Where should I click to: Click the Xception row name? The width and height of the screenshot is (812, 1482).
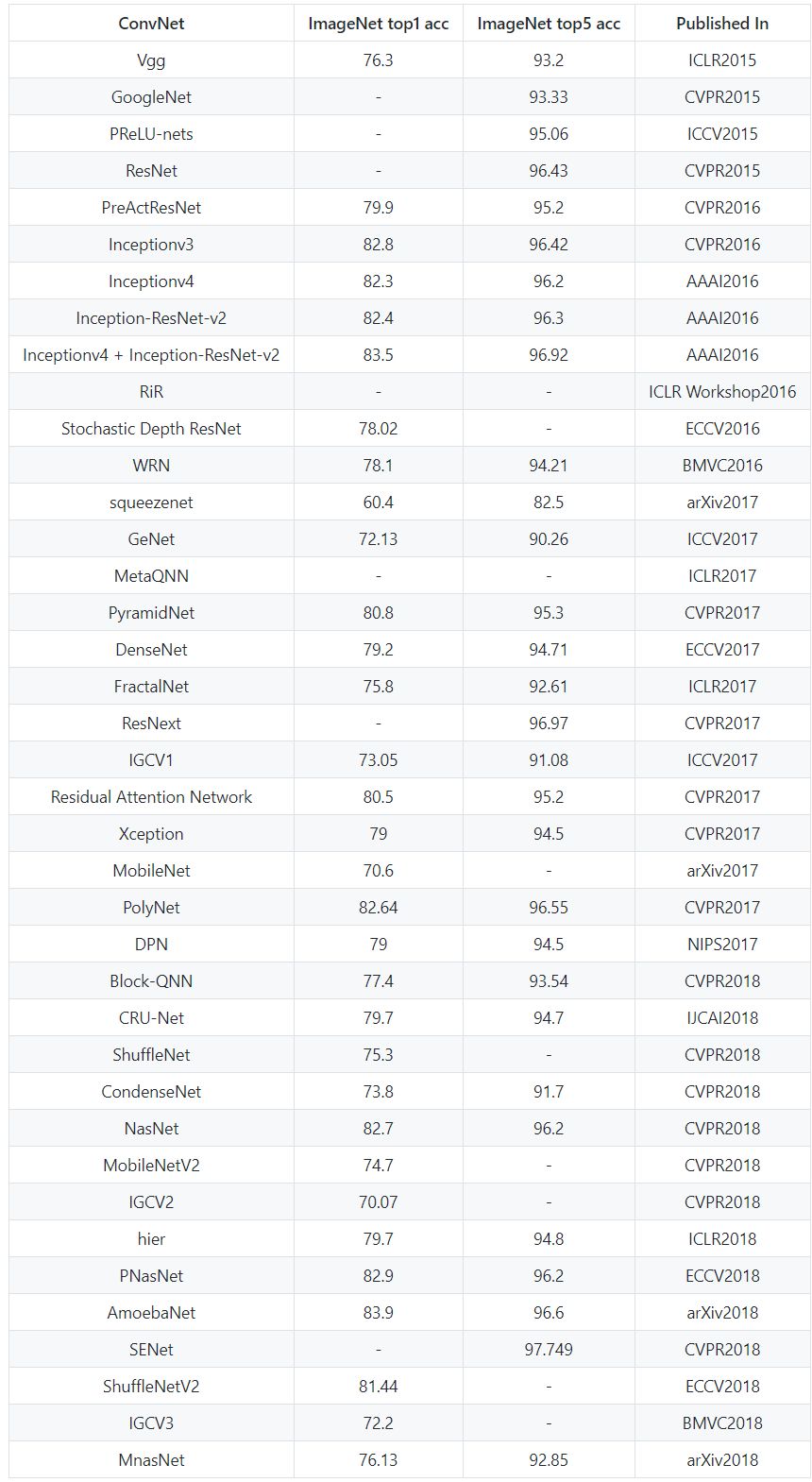point(151,834)
